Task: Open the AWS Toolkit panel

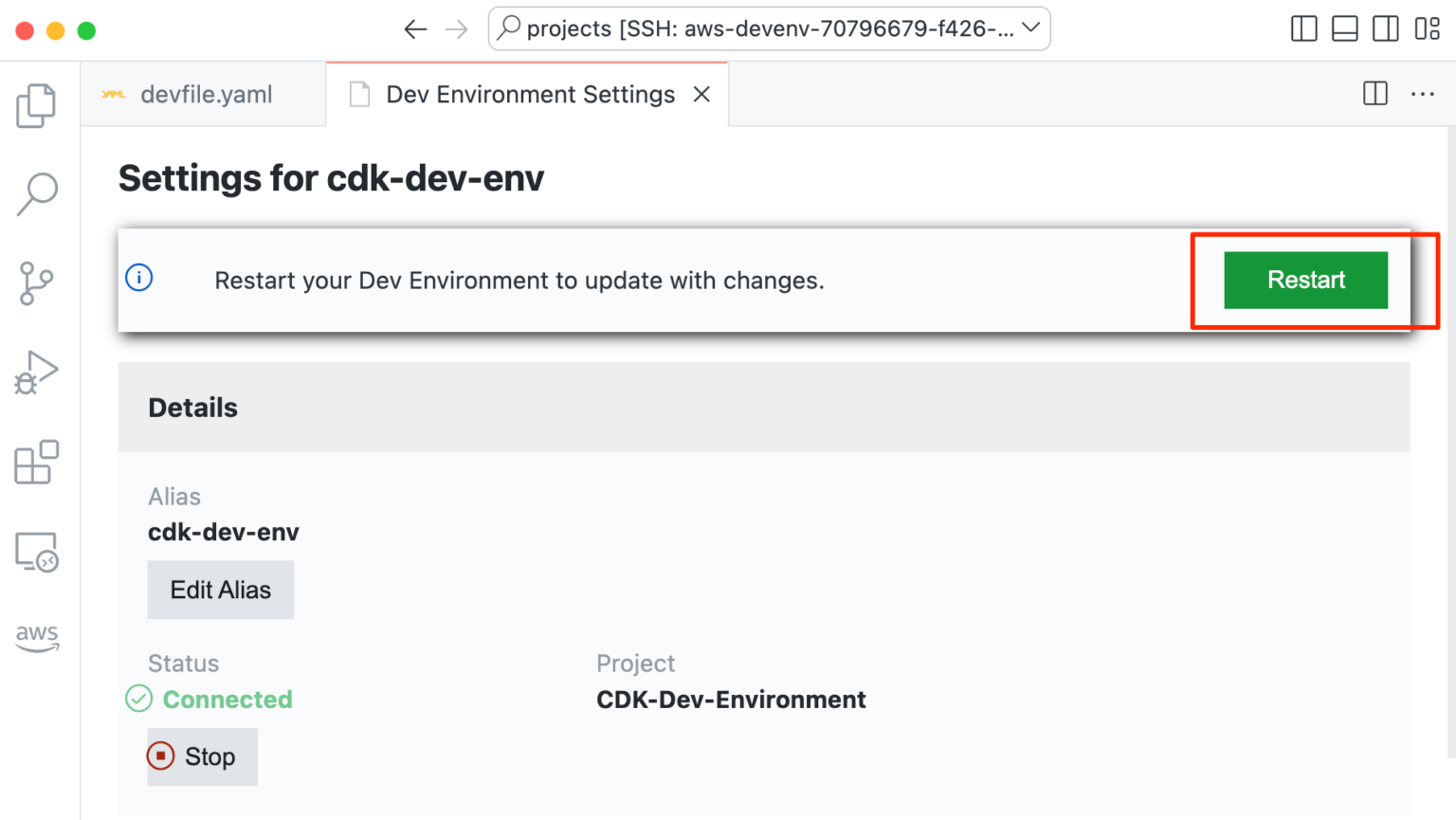Action: pyautogui.click(x=36, y=637)
